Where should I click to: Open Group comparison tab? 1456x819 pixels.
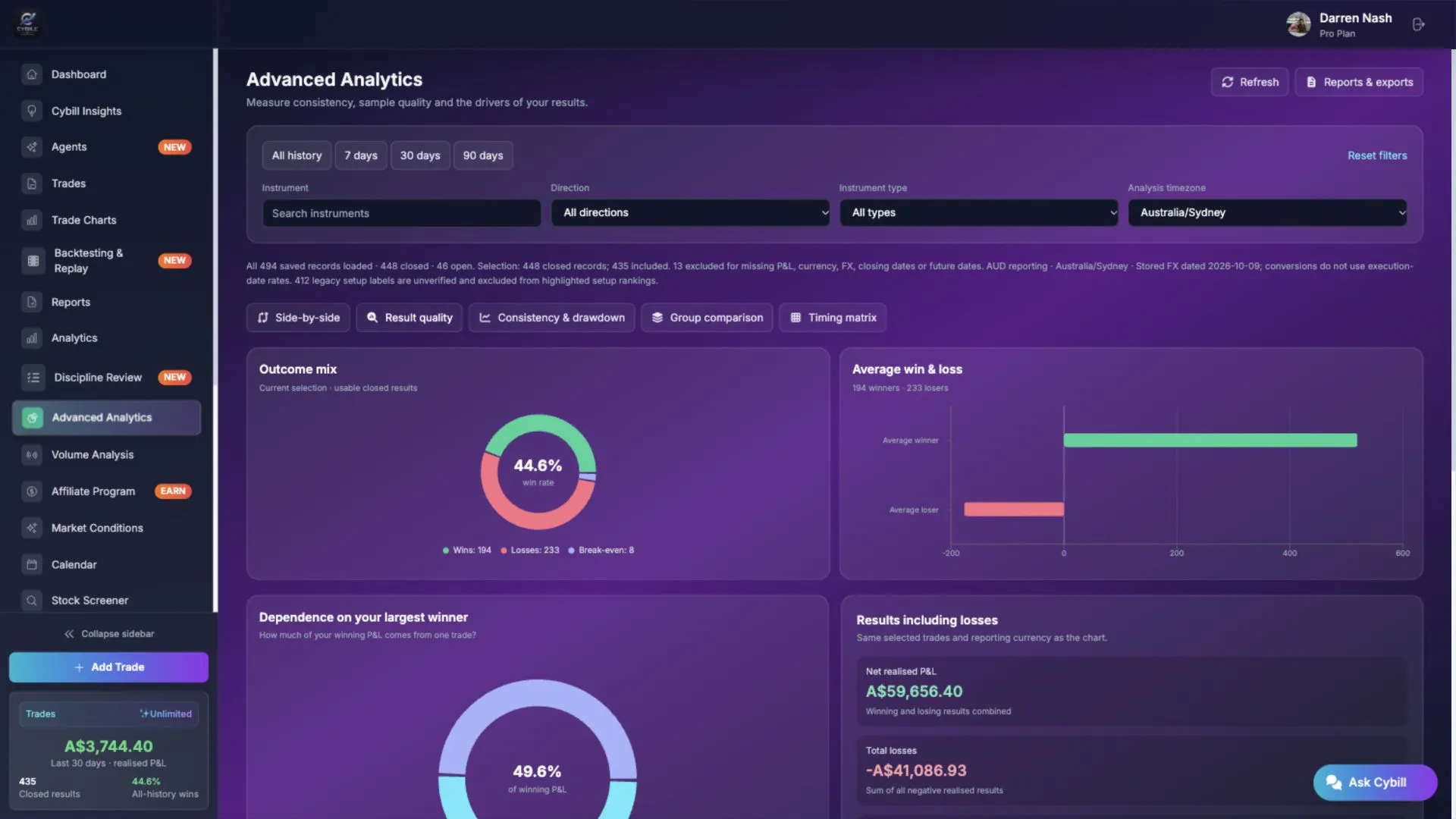707,318
